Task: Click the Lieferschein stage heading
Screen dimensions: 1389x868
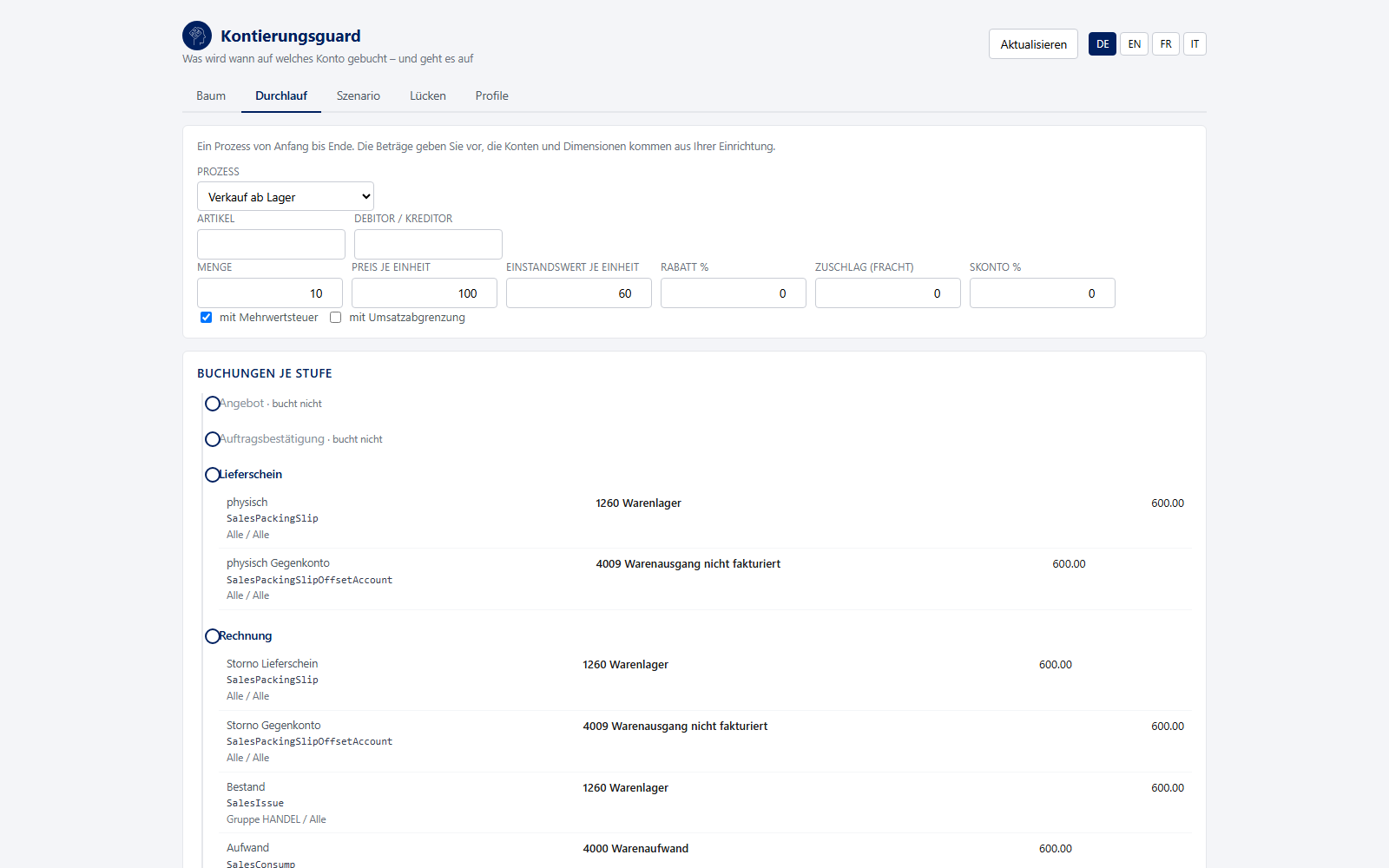Action: point(251,475)
